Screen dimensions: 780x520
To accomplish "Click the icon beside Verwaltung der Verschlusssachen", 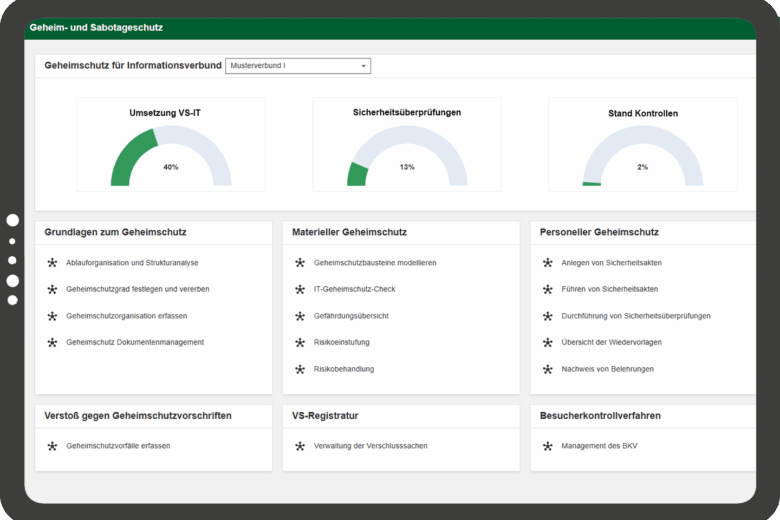I will coord(300,446).
